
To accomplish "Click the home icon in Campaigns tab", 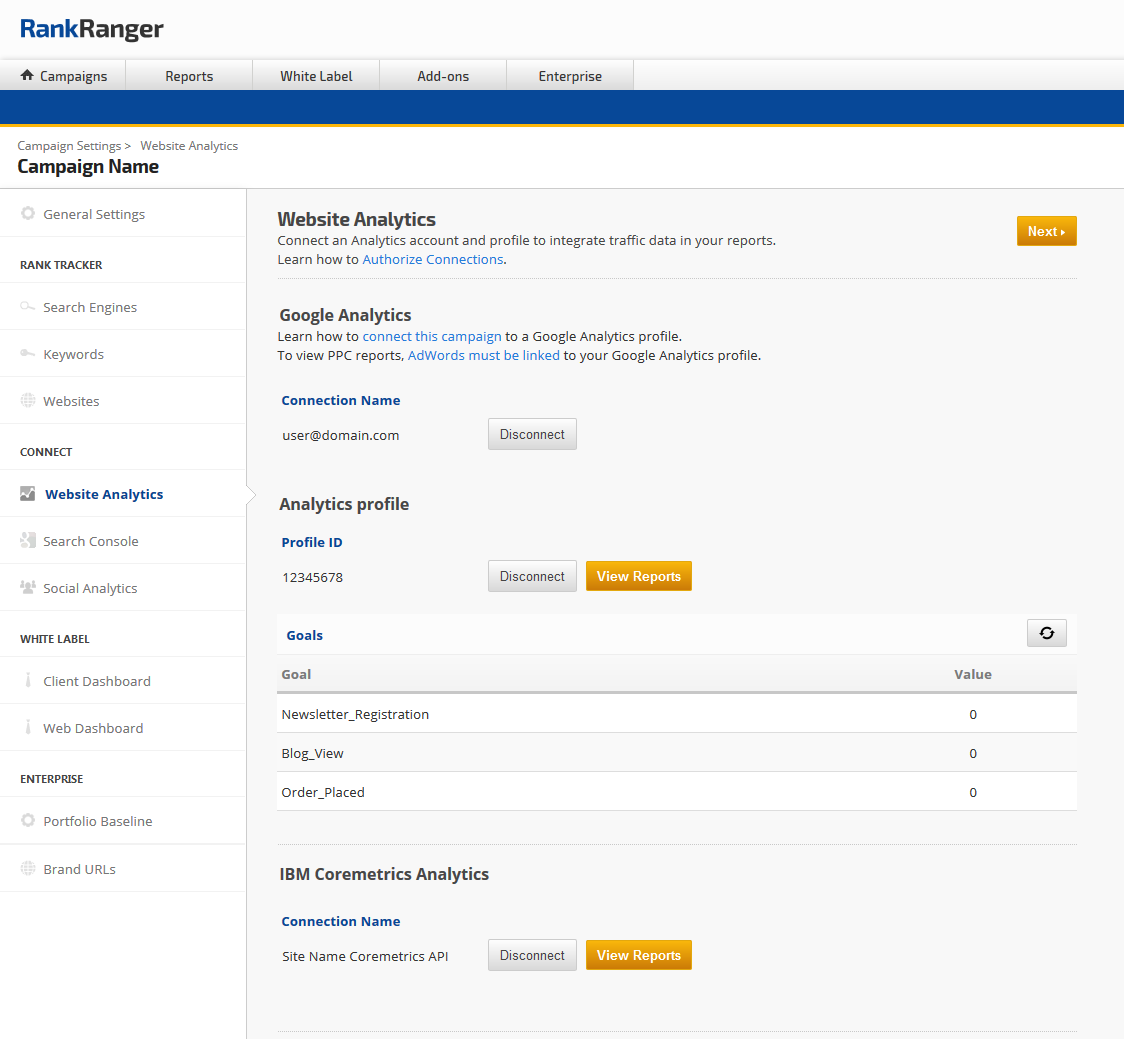I will (x=27, y=76).
